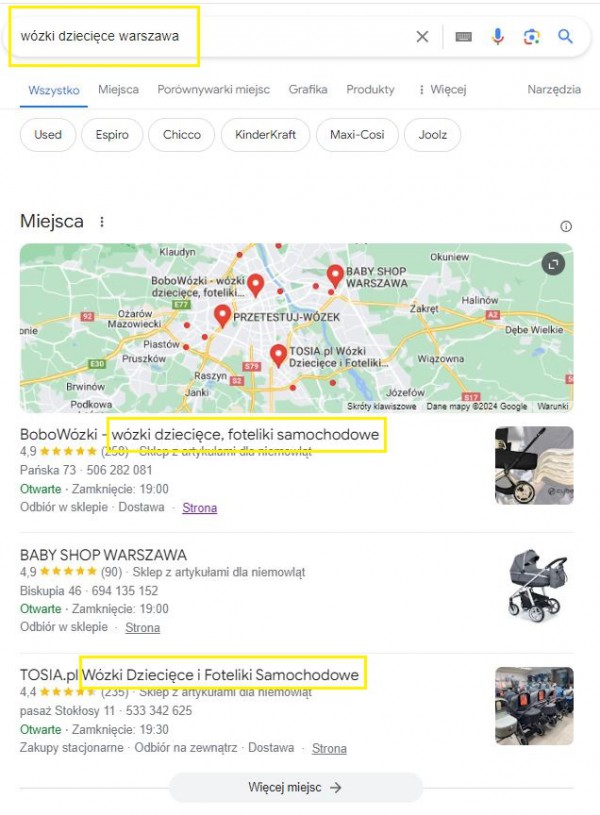This screenshot has width=600, height=815.
Task: Click the BoboWózki red map pin
Action: click(x=255, y=285)
